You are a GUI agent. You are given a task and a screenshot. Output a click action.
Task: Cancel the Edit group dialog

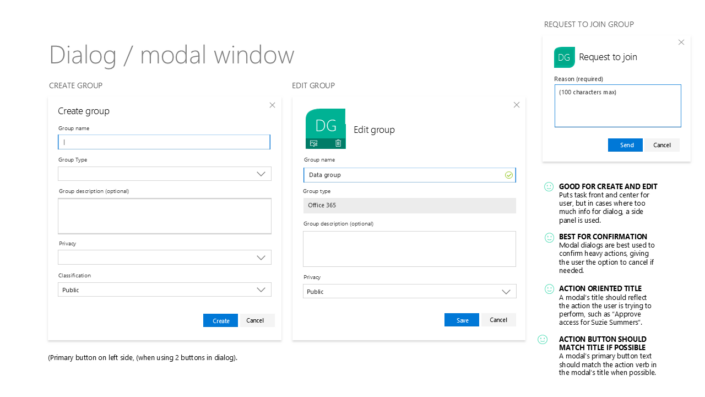[x=498, y=320]
